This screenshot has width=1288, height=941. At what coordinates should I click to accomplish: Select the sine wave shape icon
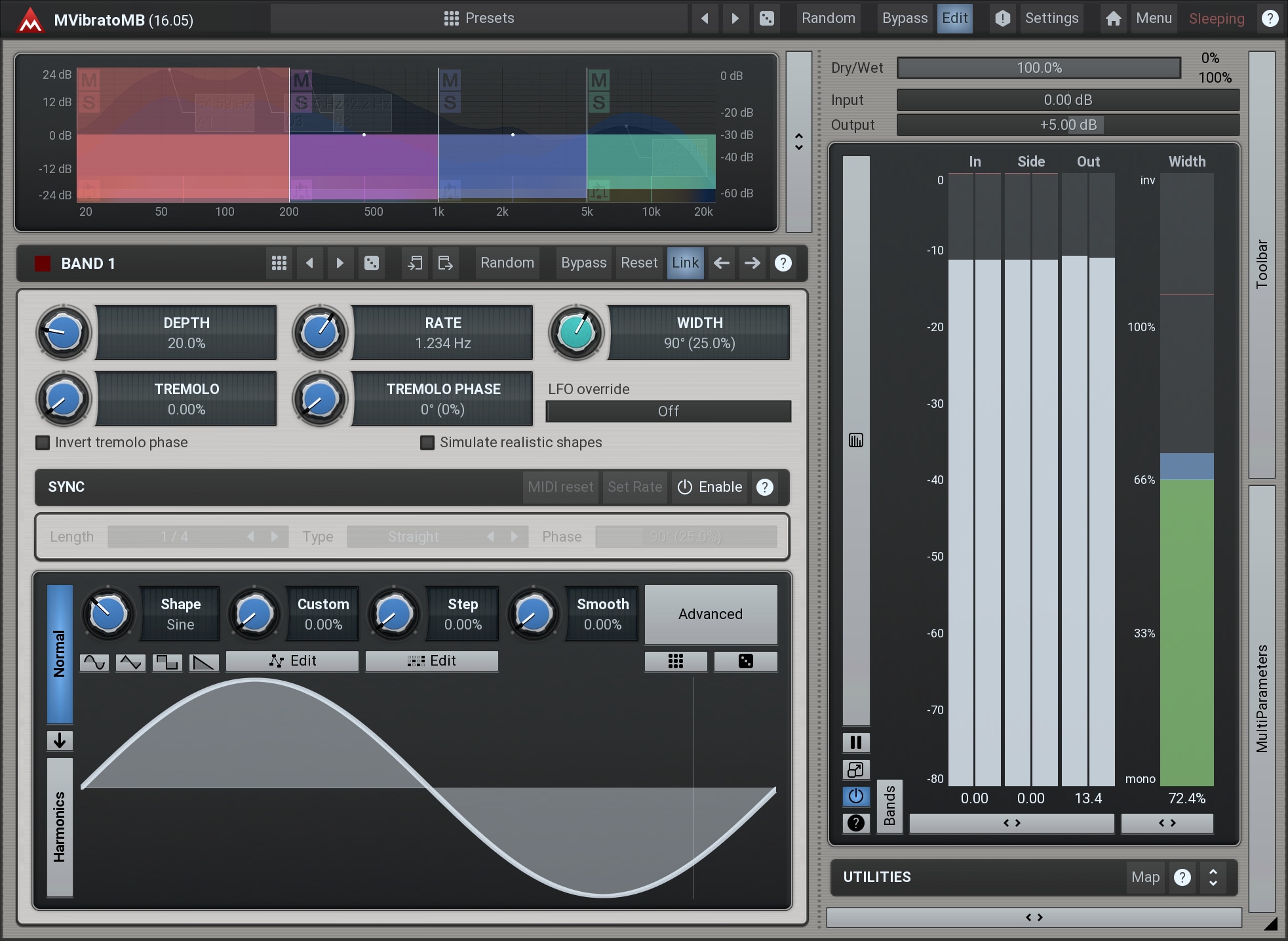(x=94, y=662)
